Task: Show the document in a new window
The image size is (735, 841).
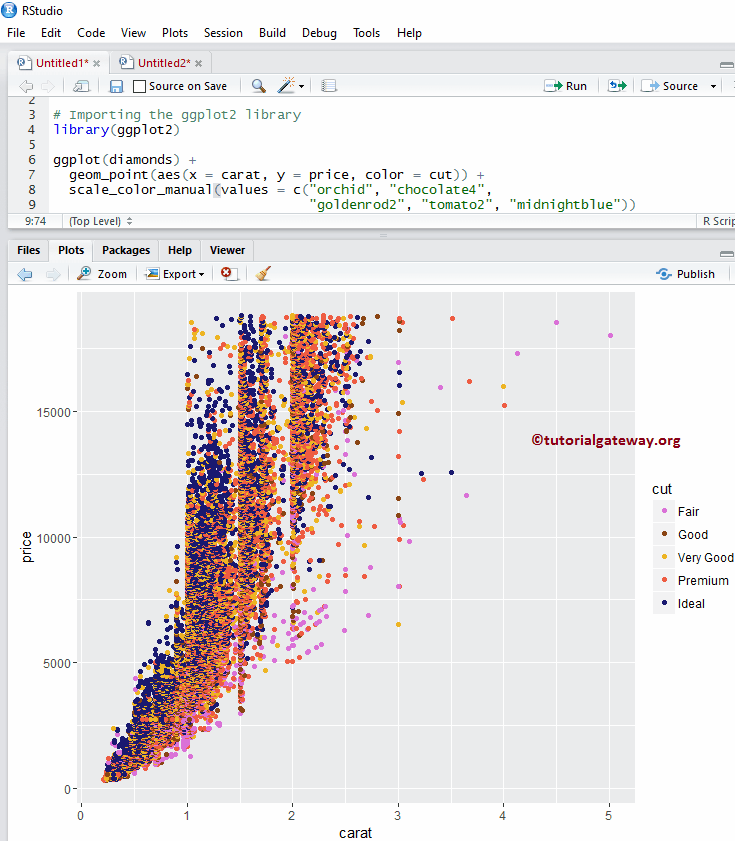Action: pos(82,86)
